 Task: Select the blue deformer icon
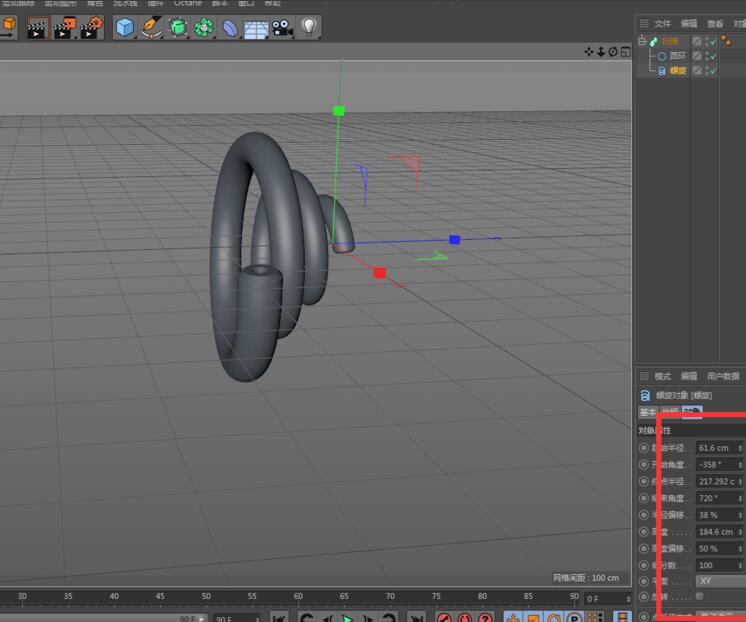(x=230, y=28)
